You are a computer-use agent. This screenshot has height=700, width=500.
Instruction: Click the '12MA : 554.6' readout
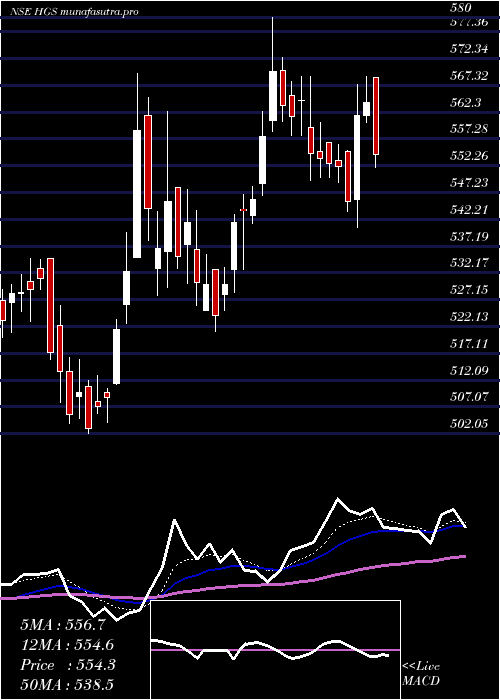point(67,645)
